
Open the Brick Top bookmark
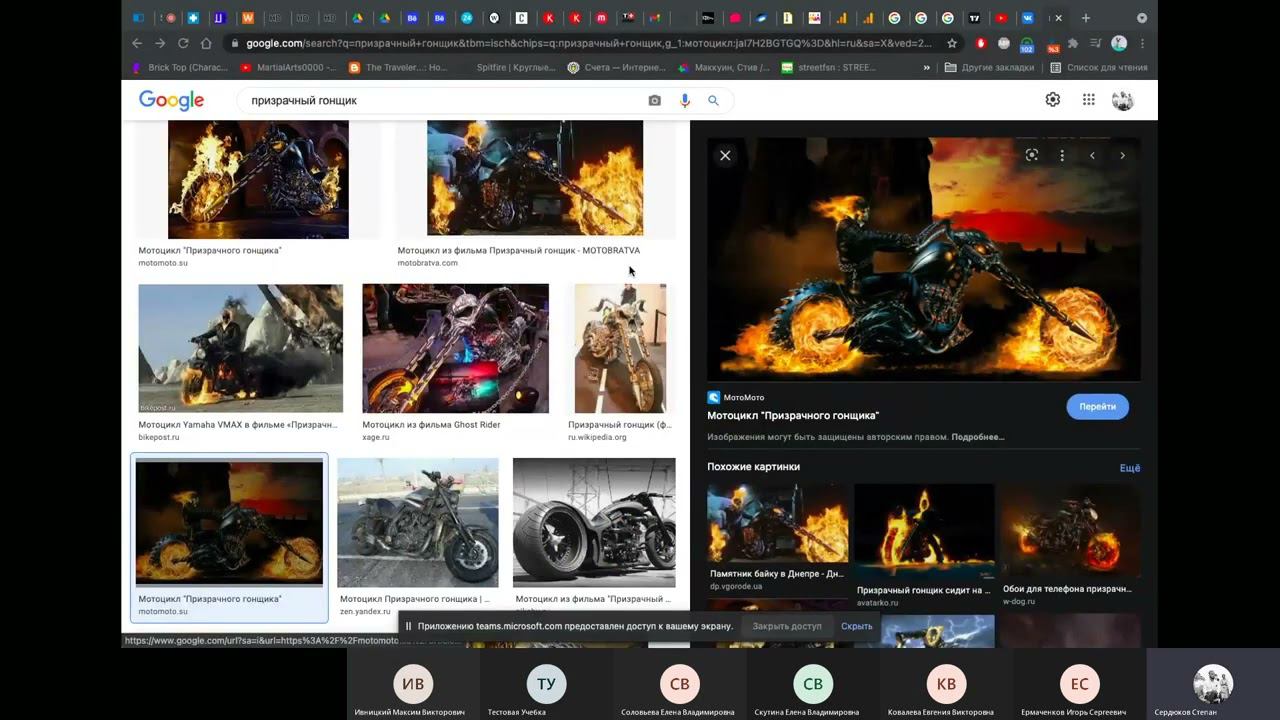[x=179, y=68]
